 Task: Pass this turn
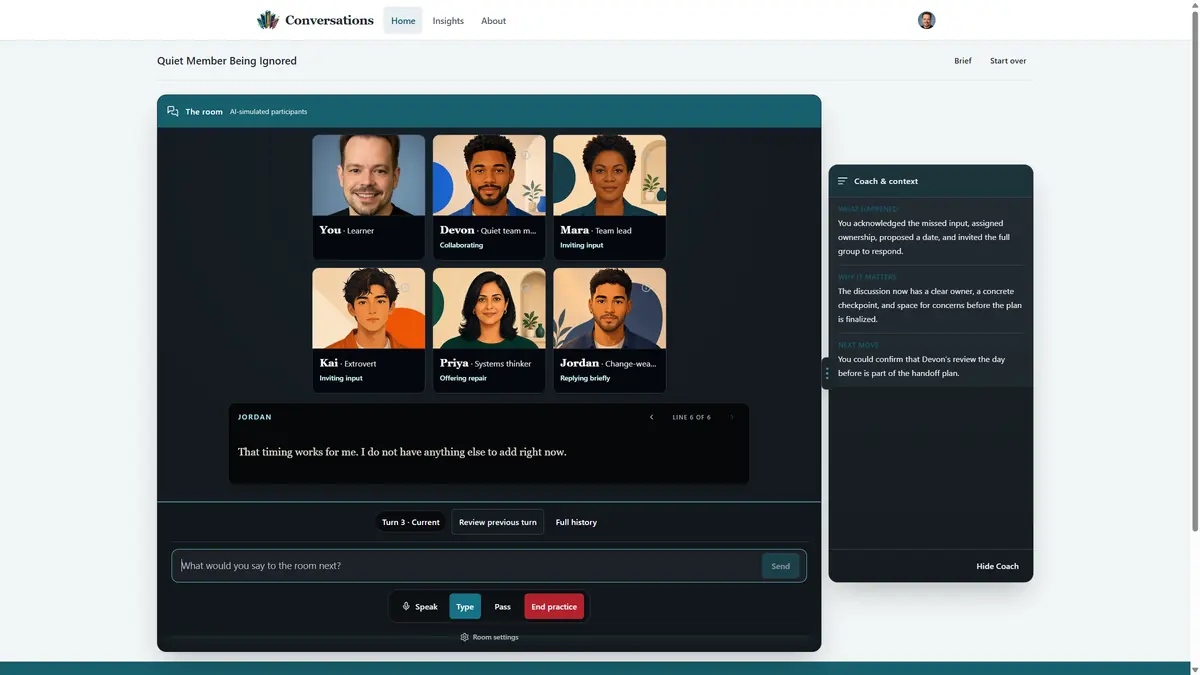(503, 606)
